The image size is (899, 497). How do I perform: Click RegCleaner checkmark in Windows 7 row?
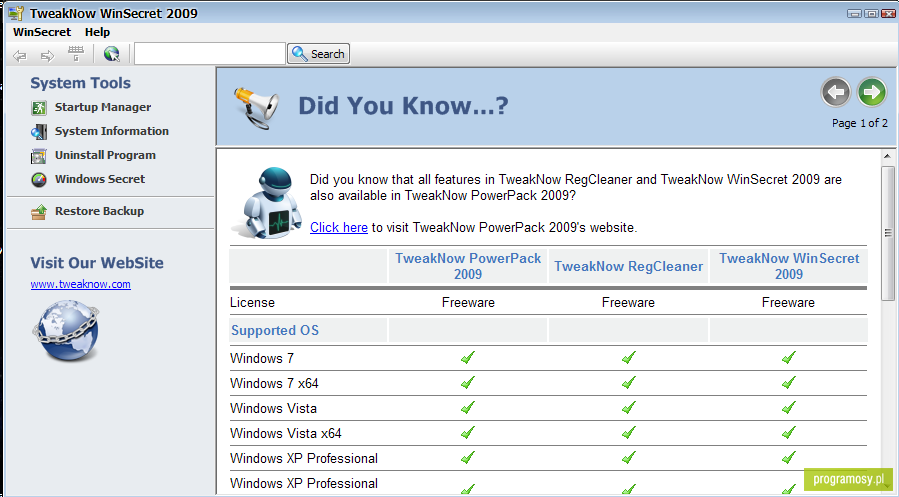pos(629,358)
